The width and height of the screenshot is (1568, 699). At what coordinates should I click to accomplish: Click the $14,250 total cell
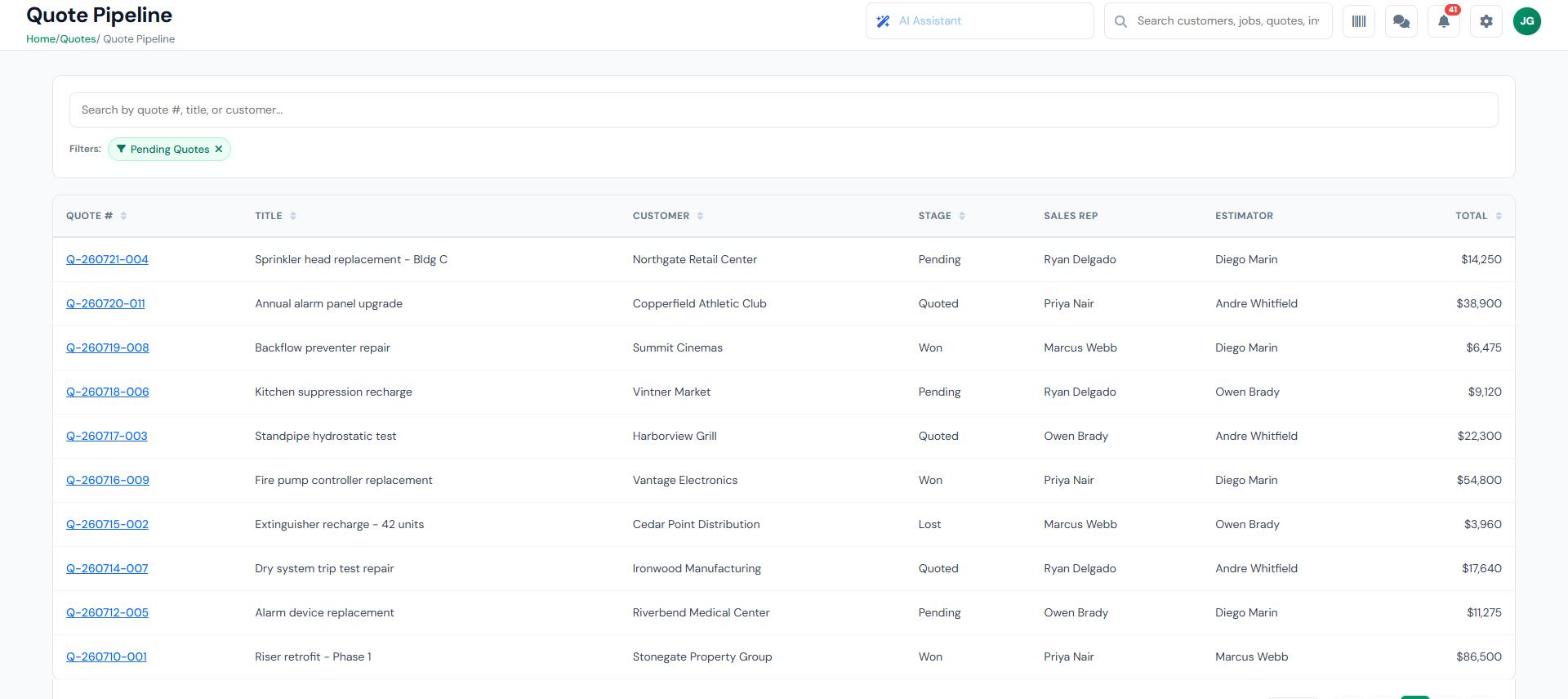tap(1481, 259)
